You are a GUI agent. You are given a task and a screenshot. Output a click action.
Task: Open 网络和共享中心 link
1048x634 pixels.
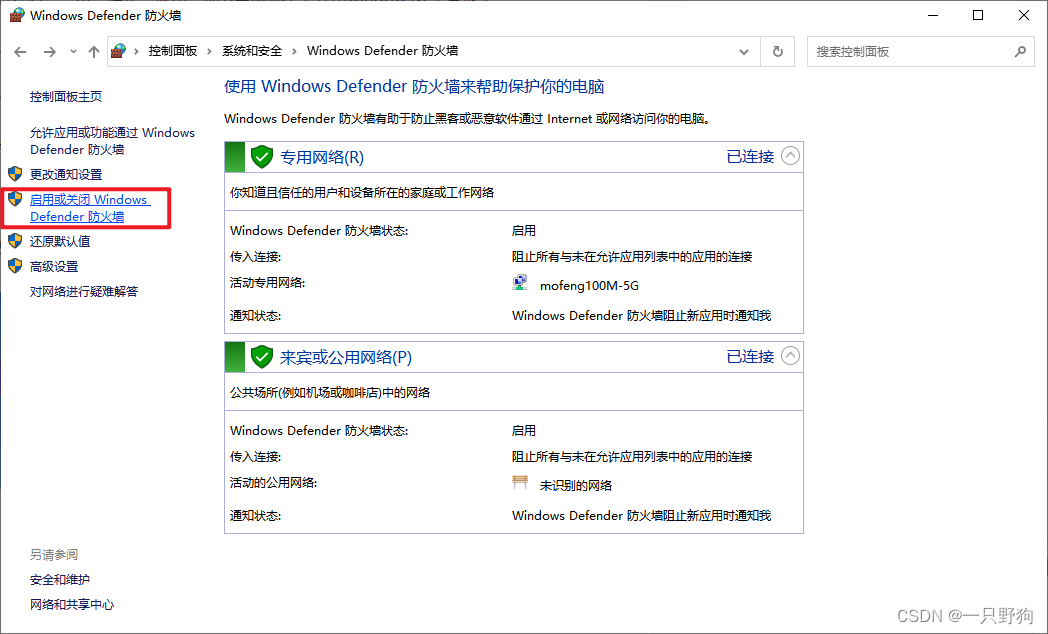(x=72, y=605)
